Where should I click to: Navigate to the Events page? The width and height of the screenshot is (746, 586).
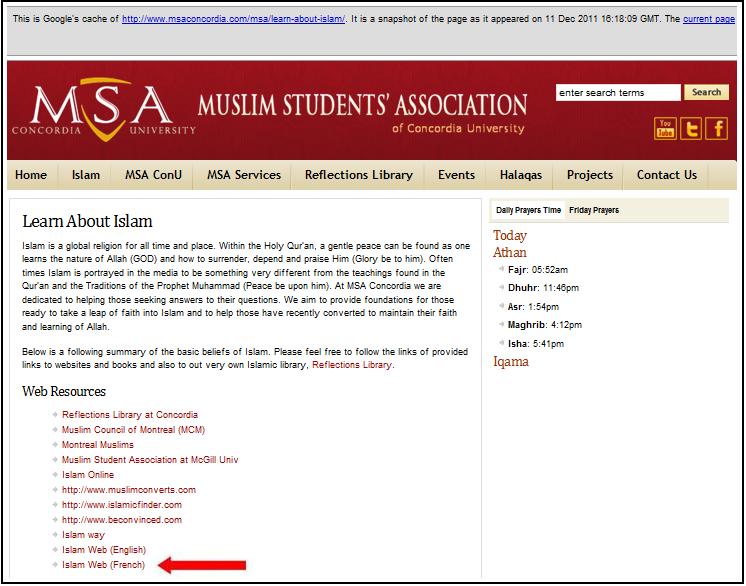click(x=456, y=175)
